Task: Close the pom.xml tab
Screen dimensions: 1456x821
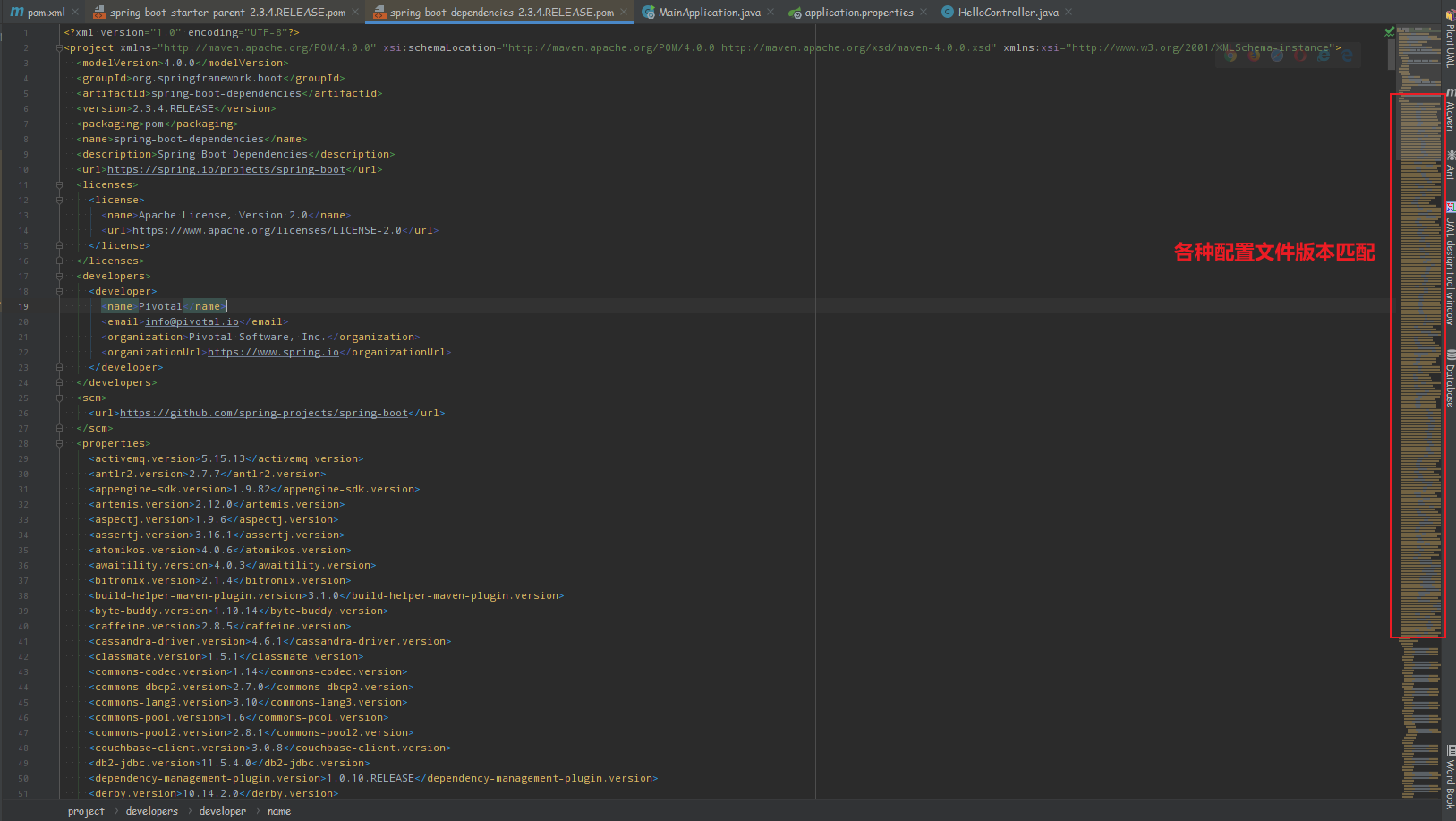Action: (75, 12)
